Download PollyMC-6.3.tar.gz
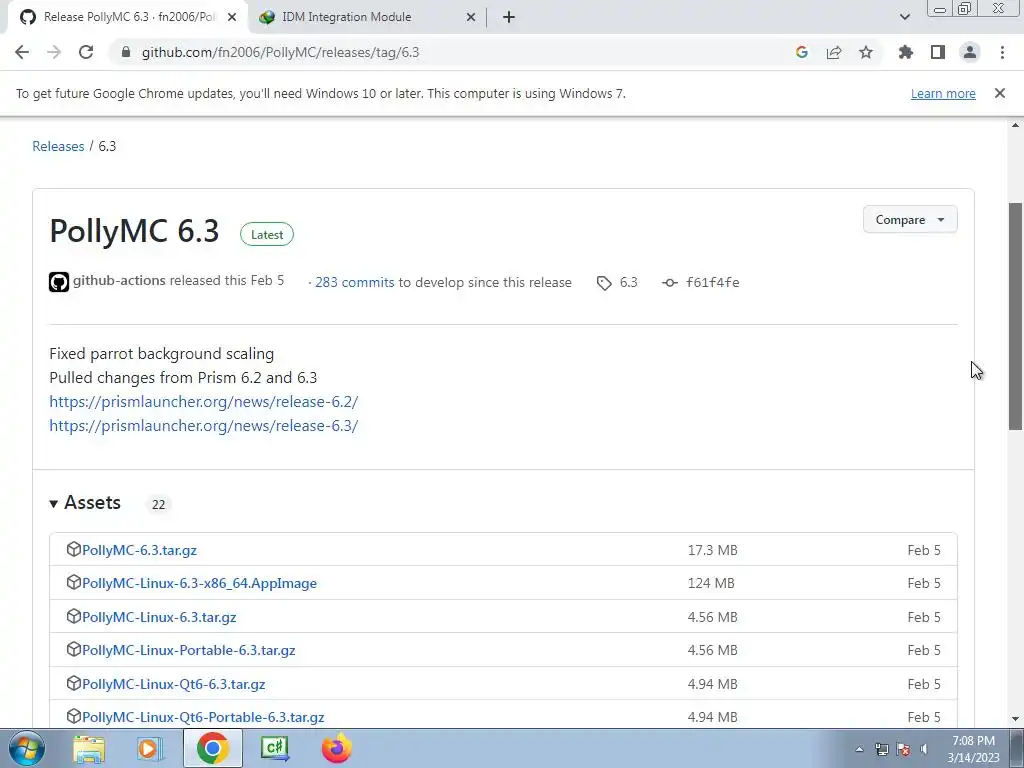 (139, 550)
